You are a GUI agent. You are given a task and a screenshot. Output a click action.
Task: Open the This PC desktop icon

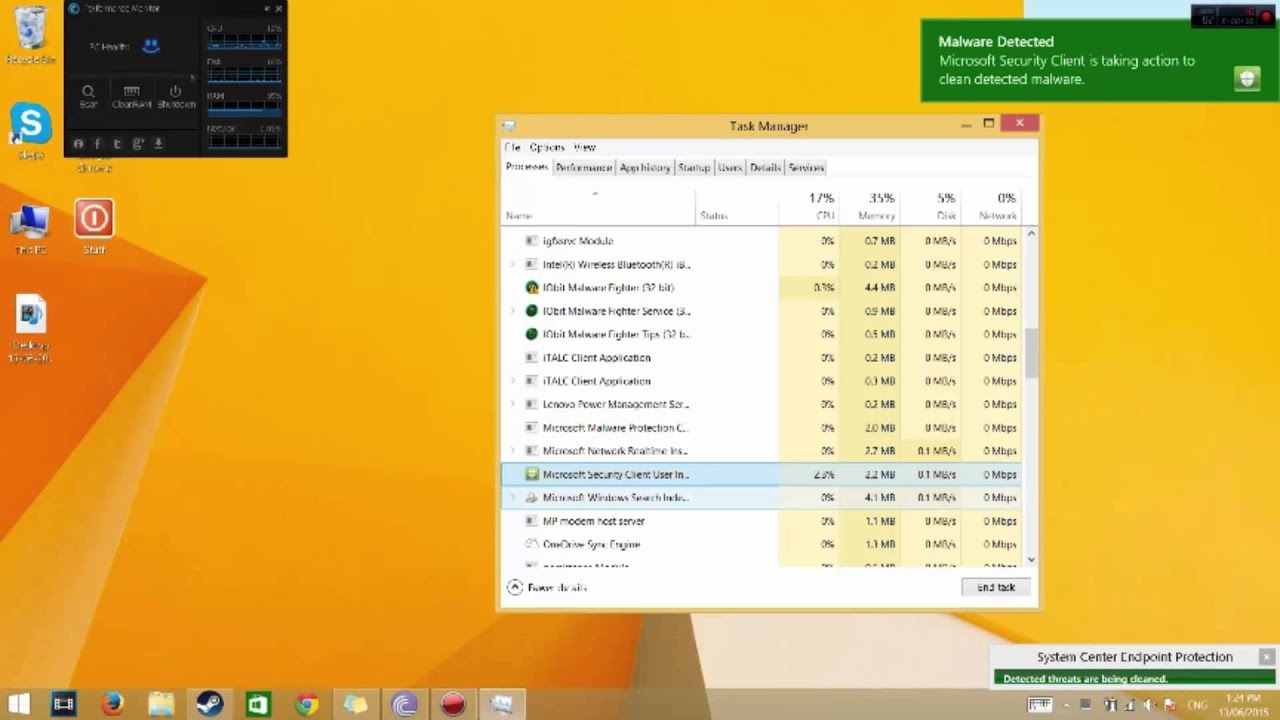[x=31, y=229]
